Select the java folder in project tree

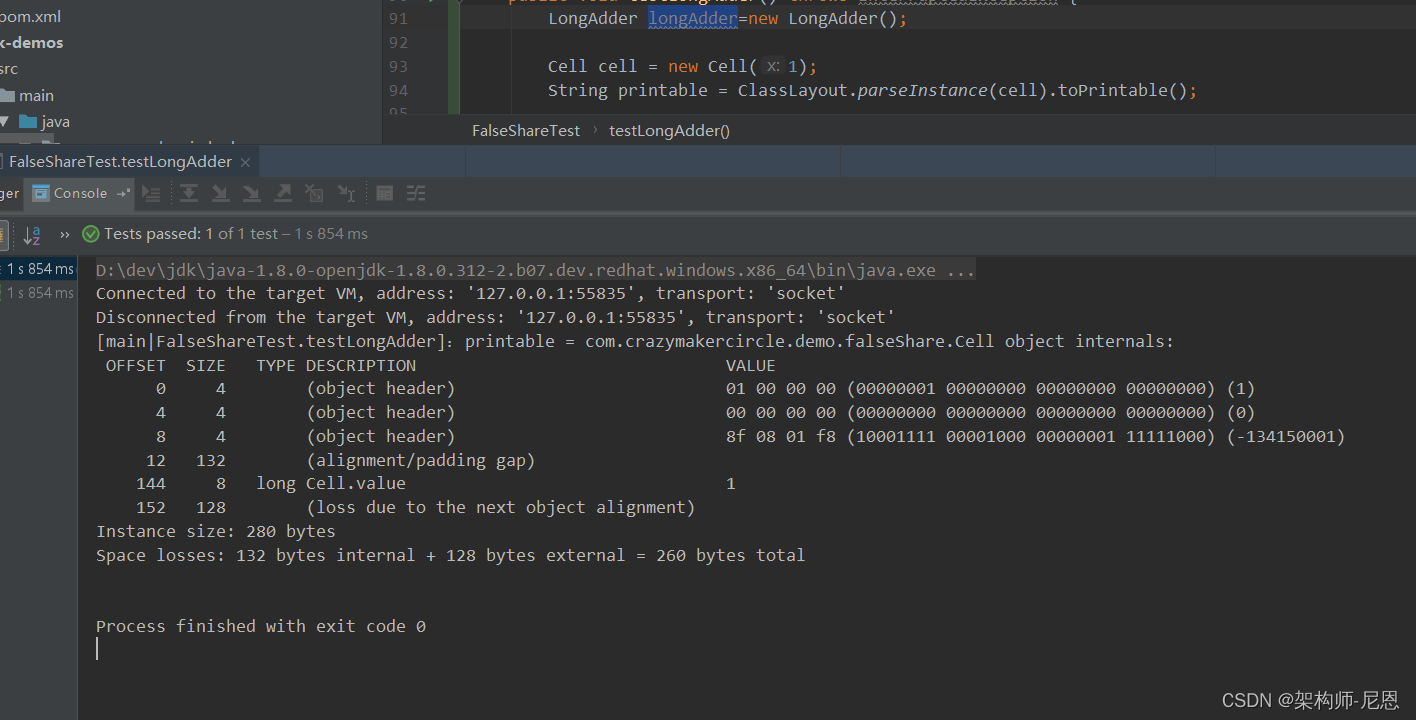55,121
